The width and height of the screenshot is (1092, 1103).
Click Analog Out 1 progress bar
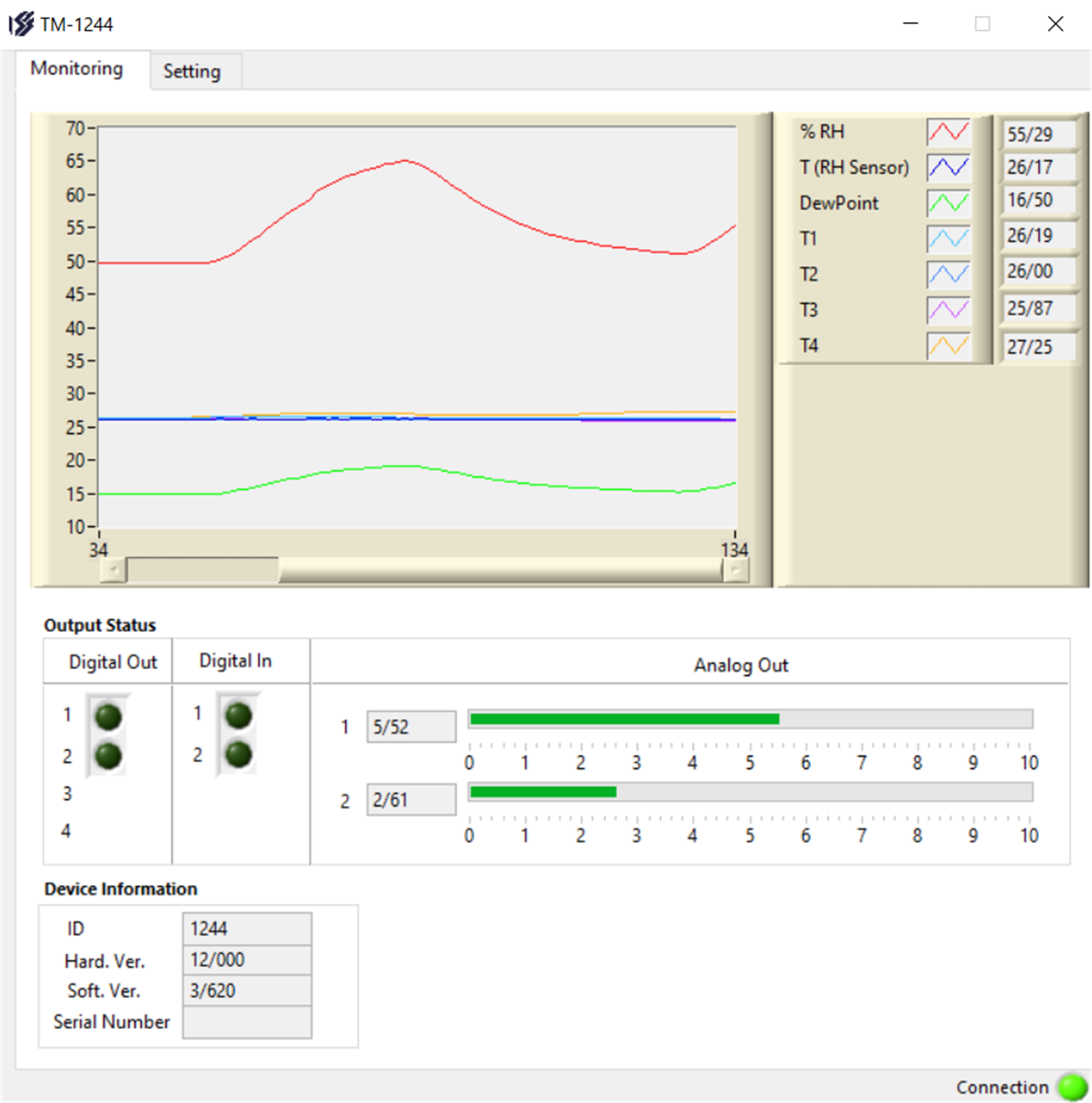pos(750,719)
